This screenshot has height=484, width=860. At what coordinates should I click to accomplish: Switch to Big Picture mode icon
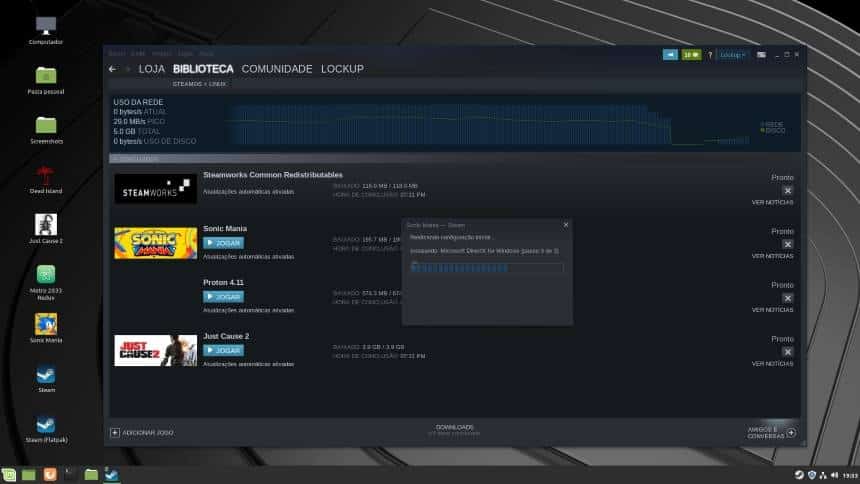[x=761, y=55]
